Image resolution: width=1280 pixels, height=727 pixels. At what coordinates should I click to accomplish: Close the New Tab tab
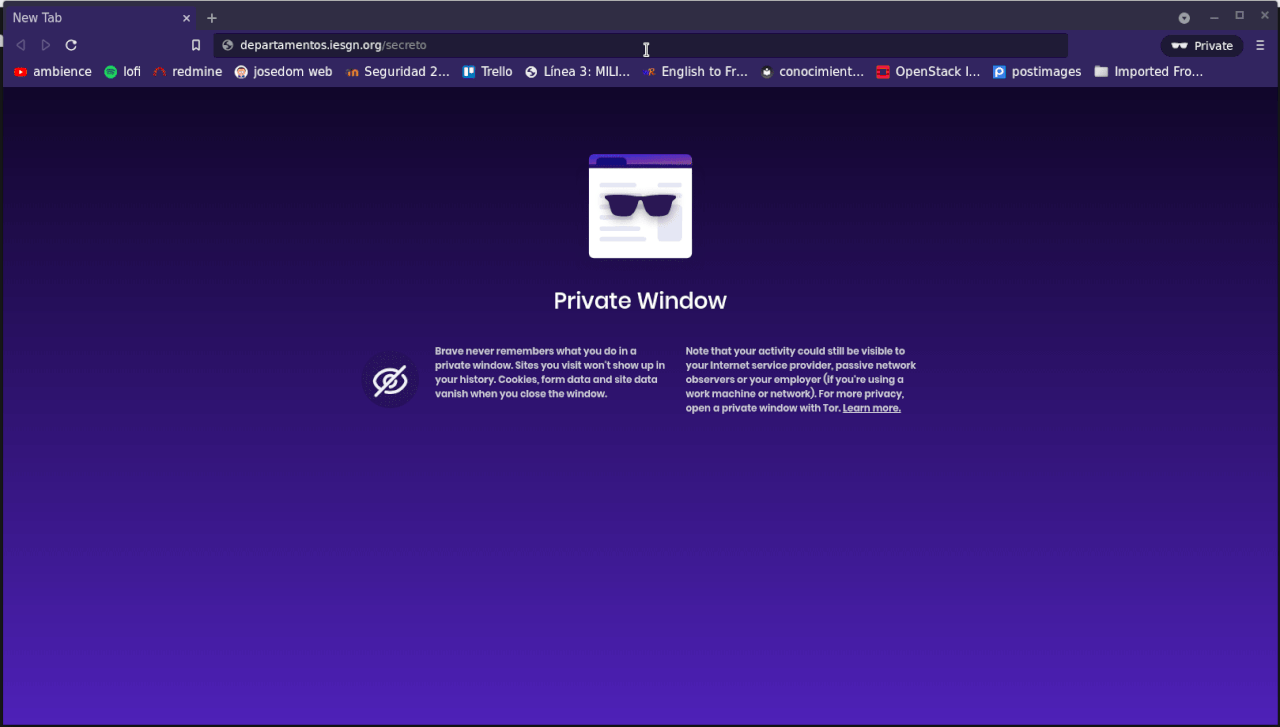click(186, 18)
